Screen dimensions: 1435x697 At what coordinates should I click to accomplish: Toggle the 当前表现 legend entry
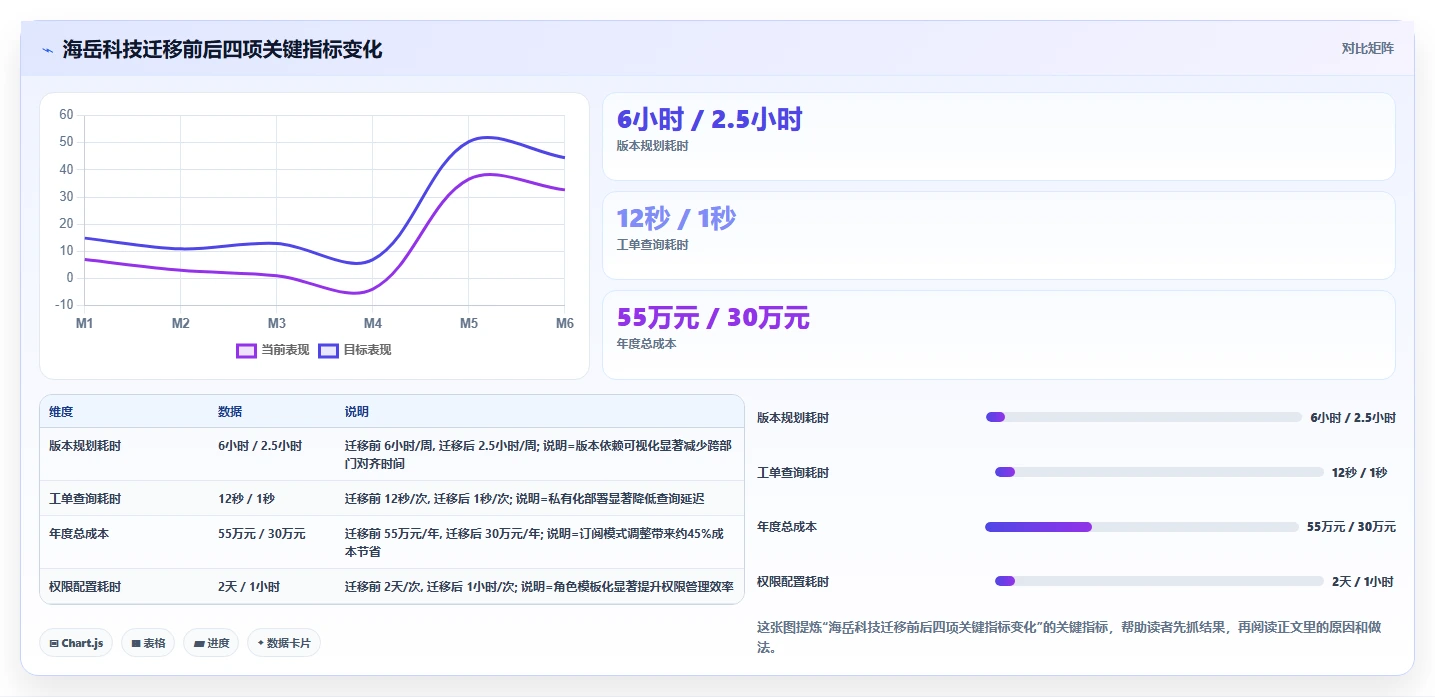[x=273, y=350]
